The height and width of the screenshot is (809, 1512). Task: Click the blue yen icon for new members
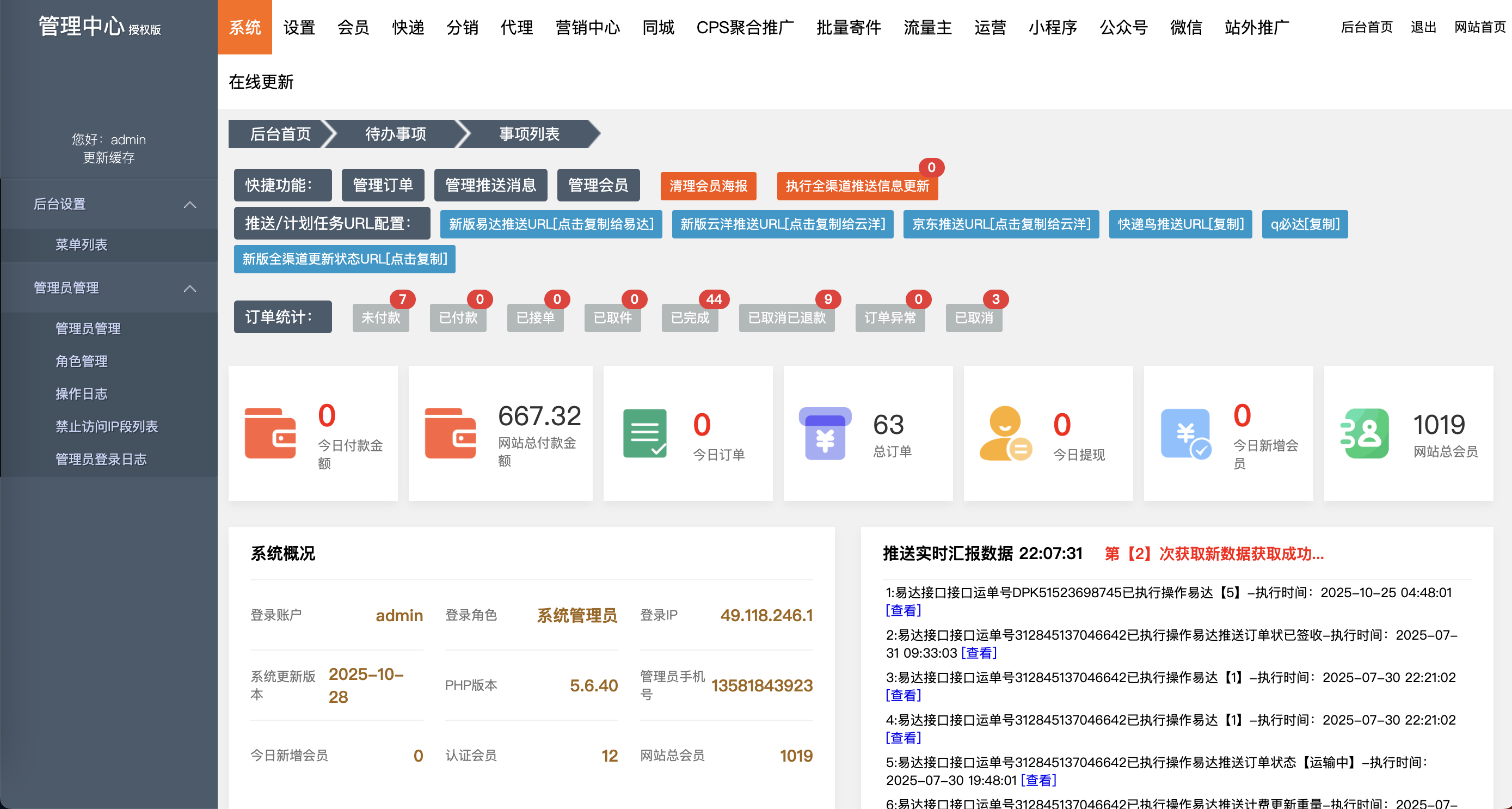(1185, 433)
